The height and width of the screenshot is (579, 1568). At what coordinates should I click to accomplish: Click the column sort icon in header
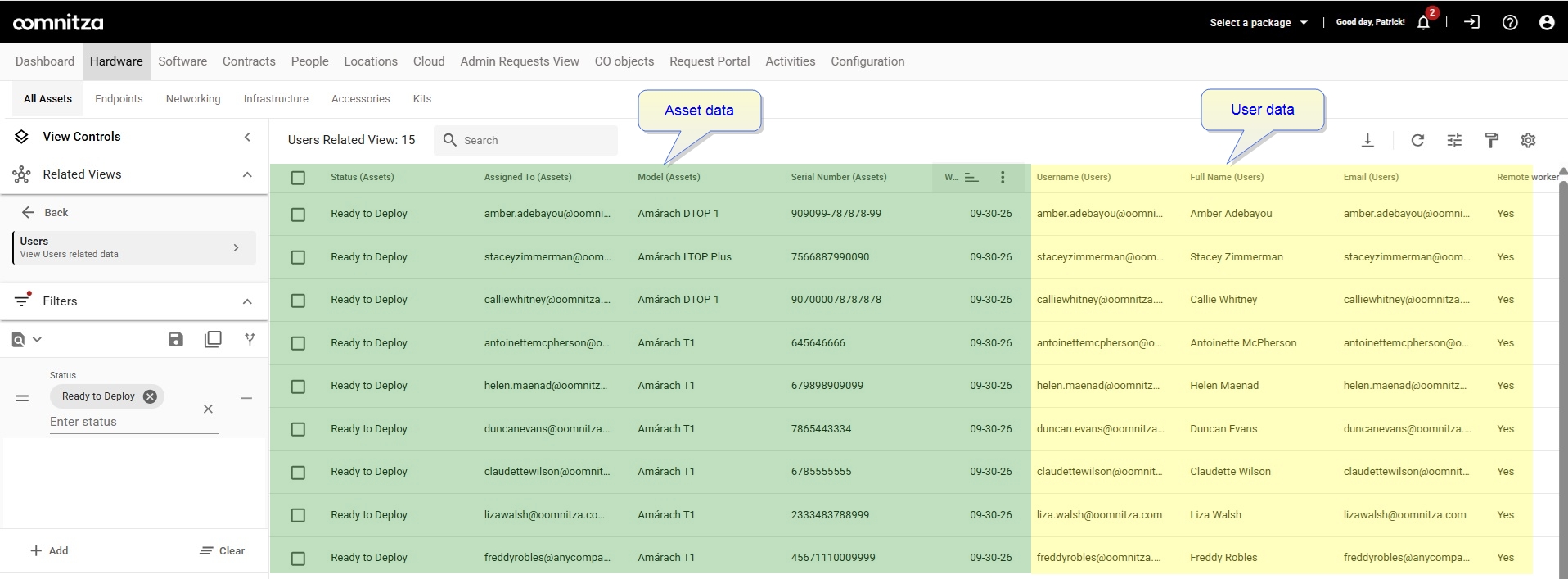[971, 177]
